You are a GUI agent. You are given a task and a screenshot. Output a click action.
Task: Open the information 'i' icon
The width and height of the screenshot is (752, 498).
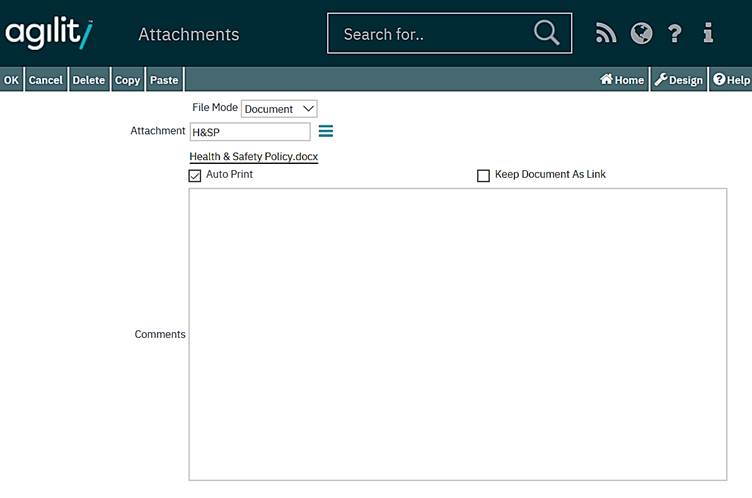point(708,34)
